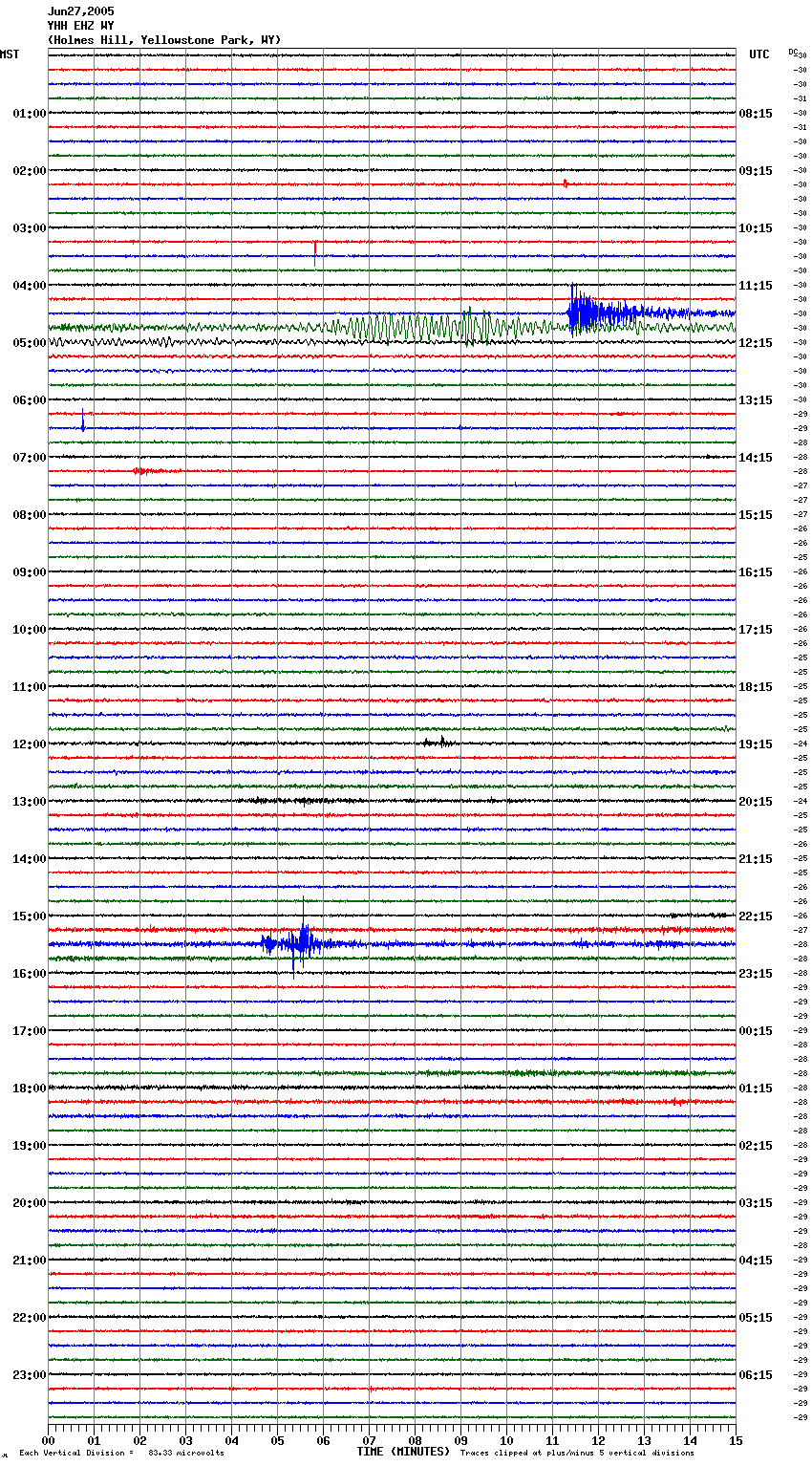Click the 03:00 MST hour label
The height and width of the screenshot is (1466, 812).
click(x=30, y=228)
